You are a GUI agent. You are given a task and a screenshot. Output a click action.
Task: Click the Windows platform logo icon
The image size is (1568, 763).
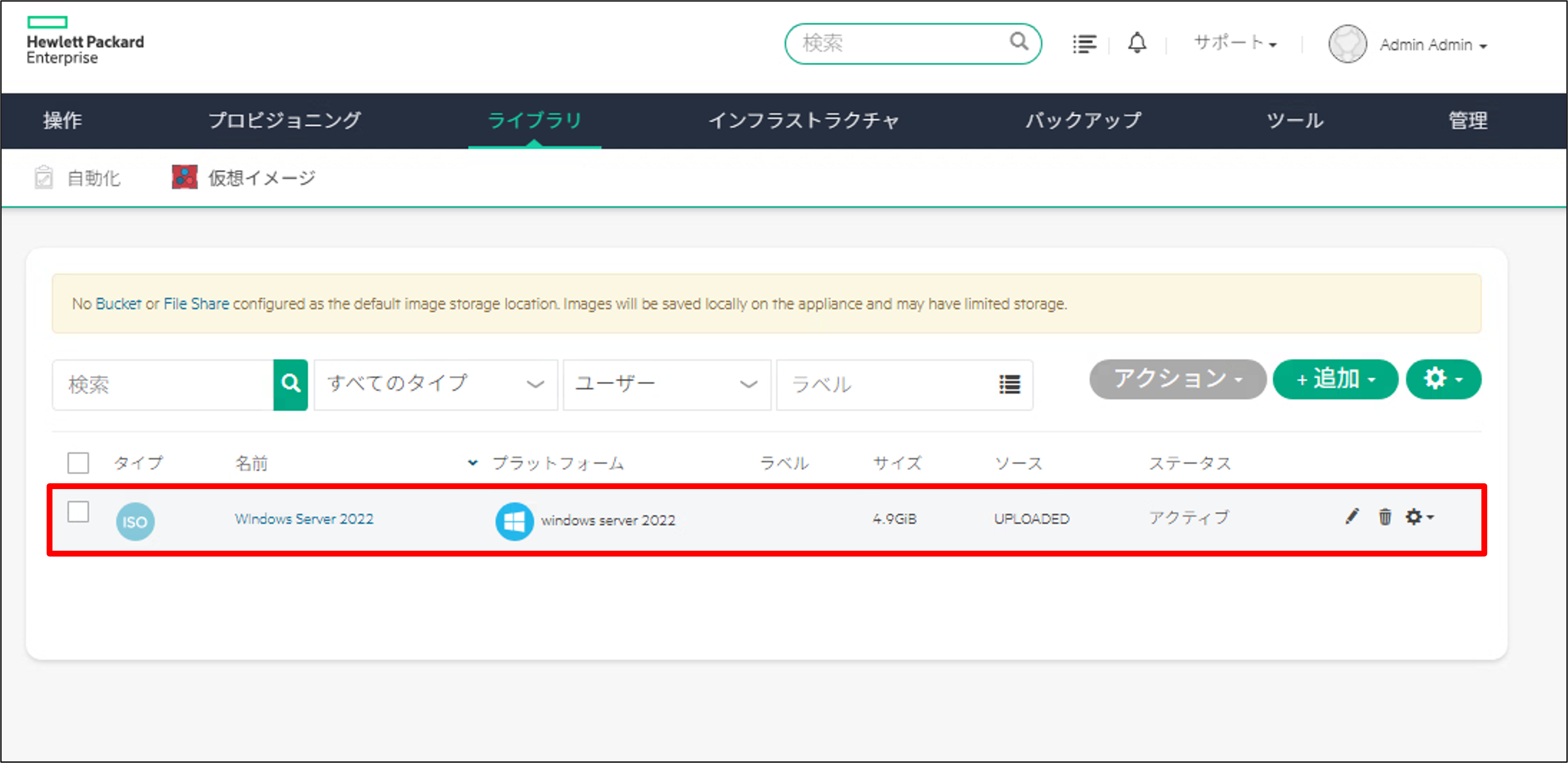514,521
